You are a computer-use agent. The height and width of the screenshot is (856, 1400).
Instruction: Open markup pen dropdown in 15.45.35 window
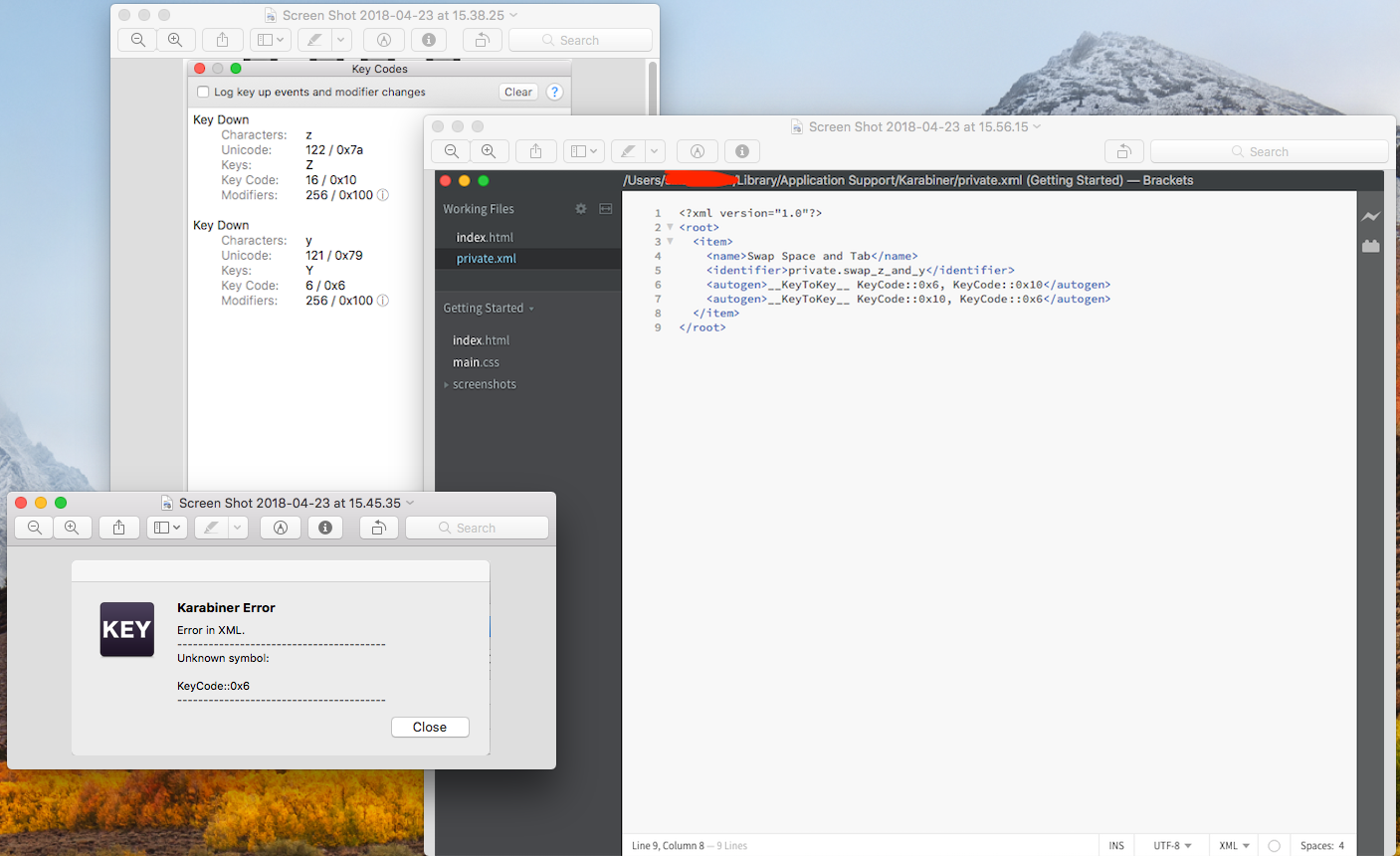tap(238, 528)
